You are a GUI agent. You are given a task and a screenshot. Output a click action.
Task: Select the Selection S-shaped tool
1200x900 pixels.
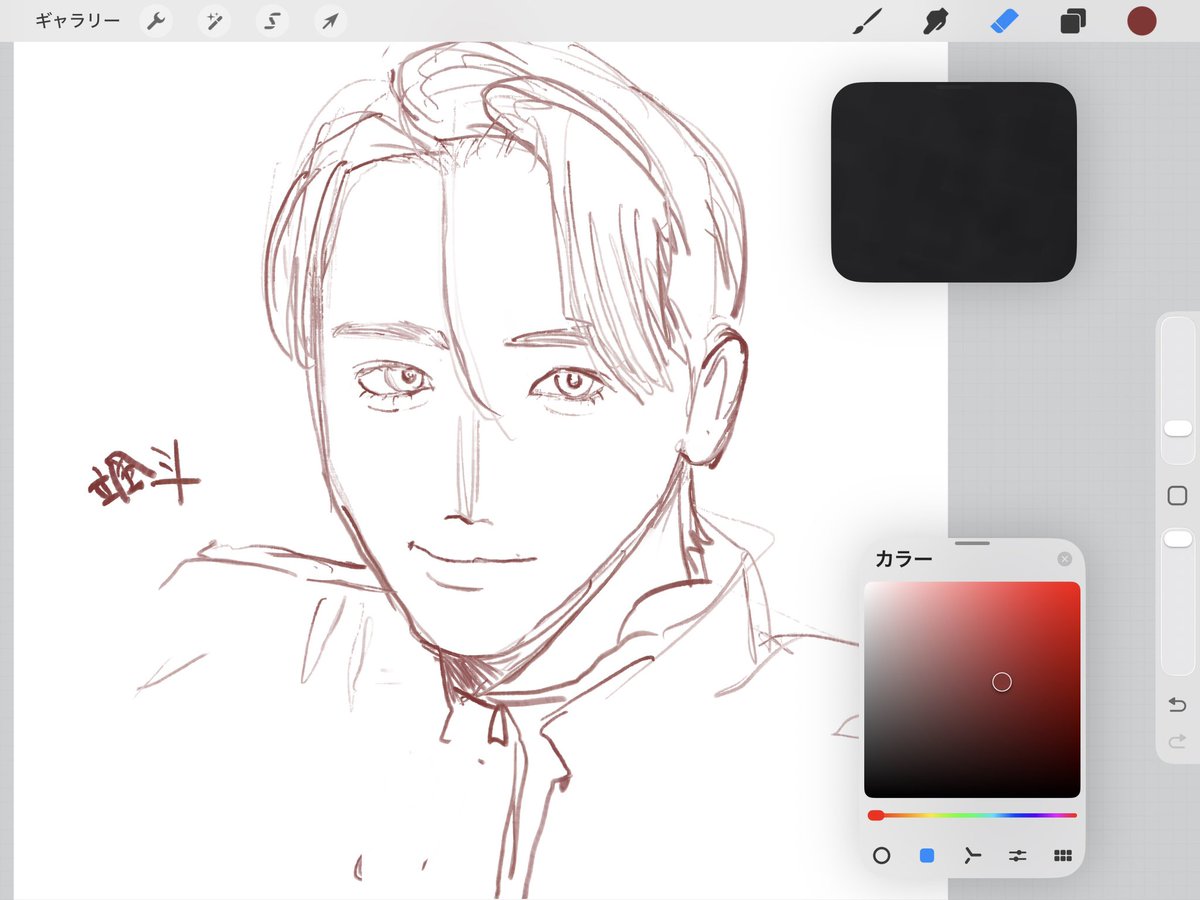click(x=272, y=21)
